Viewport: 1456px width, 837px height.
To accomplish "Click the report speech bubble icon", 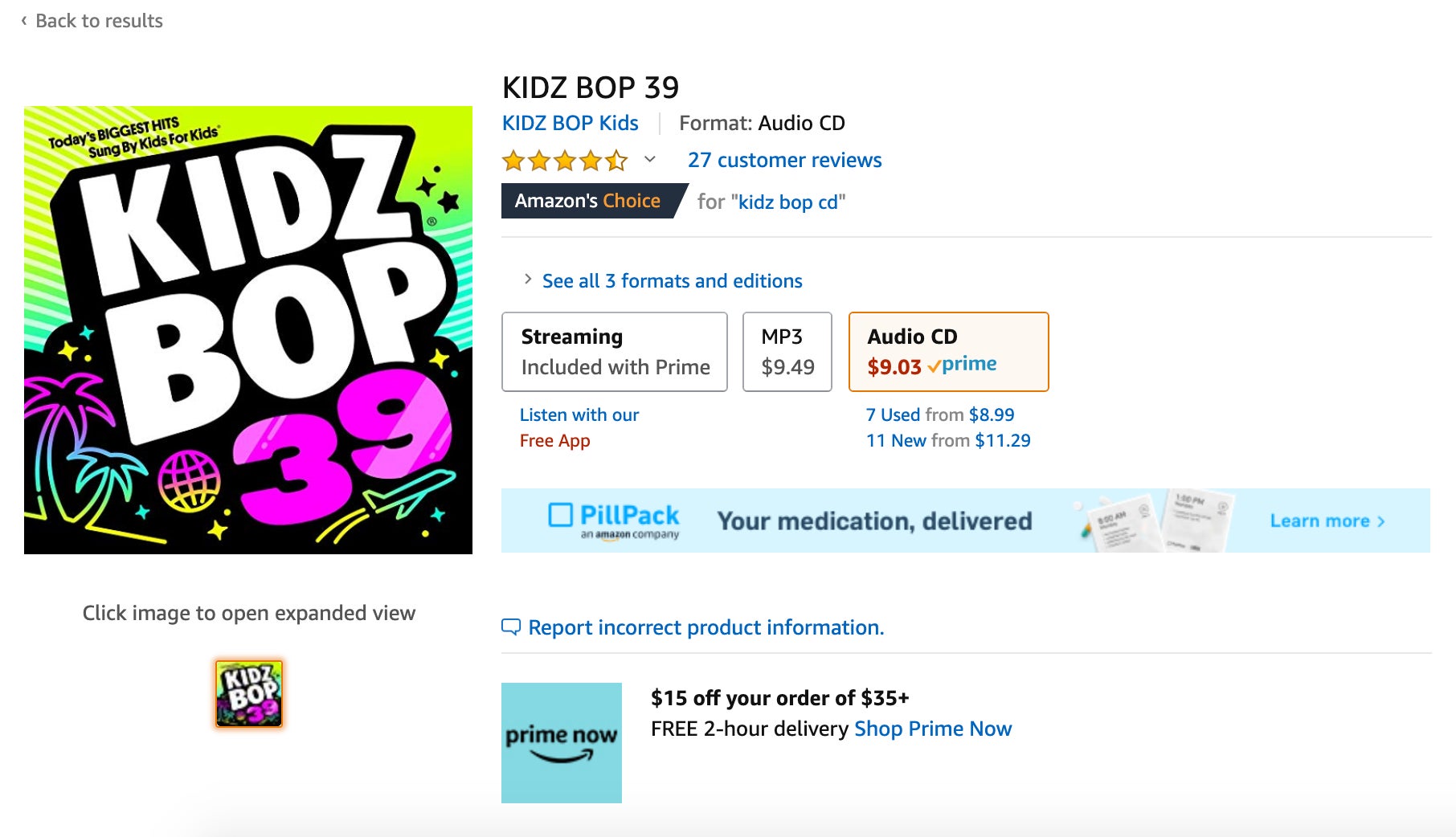I will tap(511, 627).
